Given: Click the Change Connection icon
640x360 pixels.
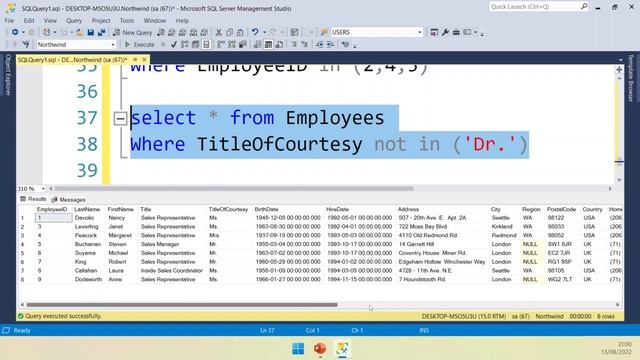Looking at the screenshot, I should (26, 44).
